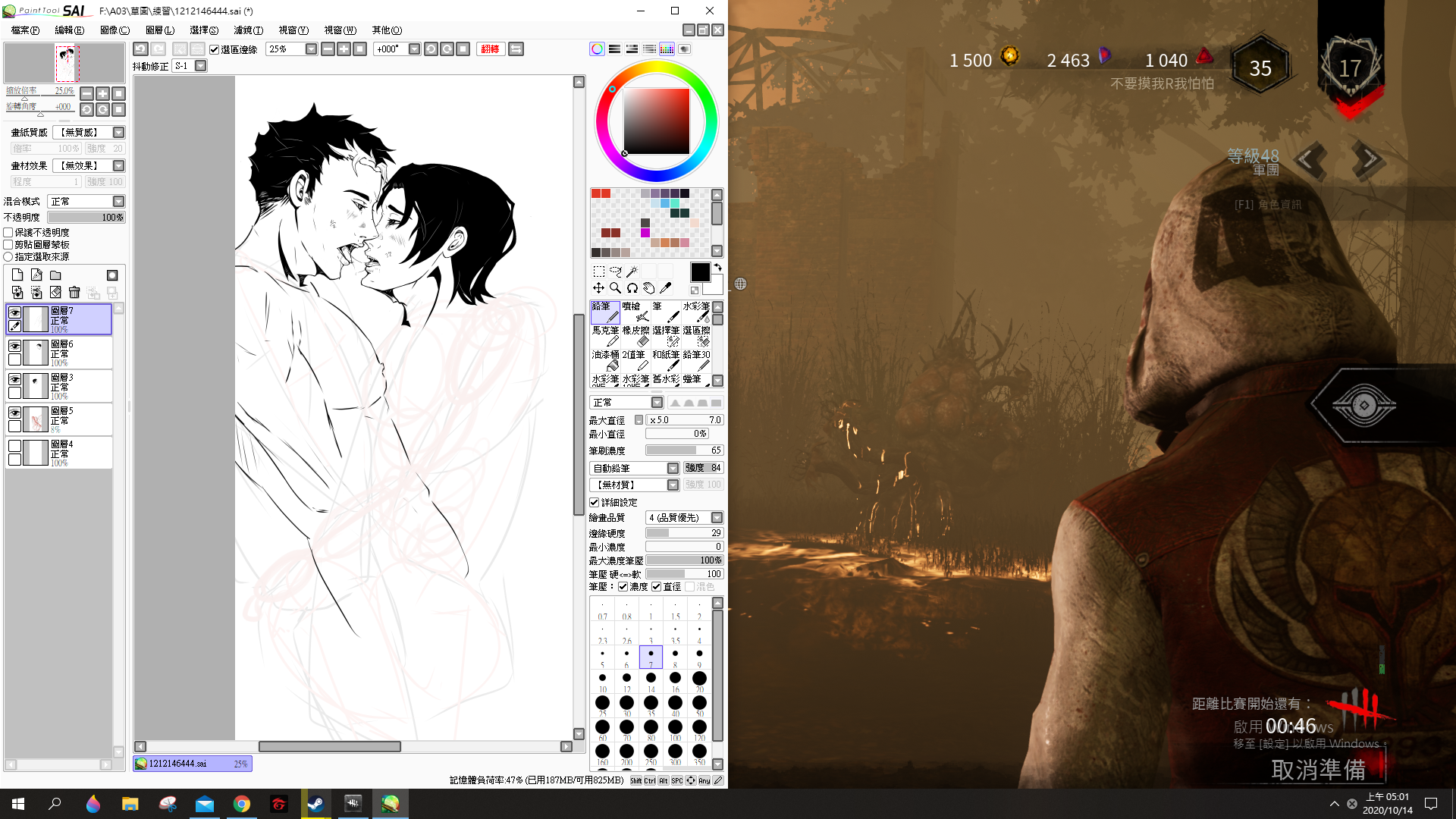The height and width of the screenshot is (819, 1456).
Task: Click the horizontal flip view icon
Action: (516, 49)
